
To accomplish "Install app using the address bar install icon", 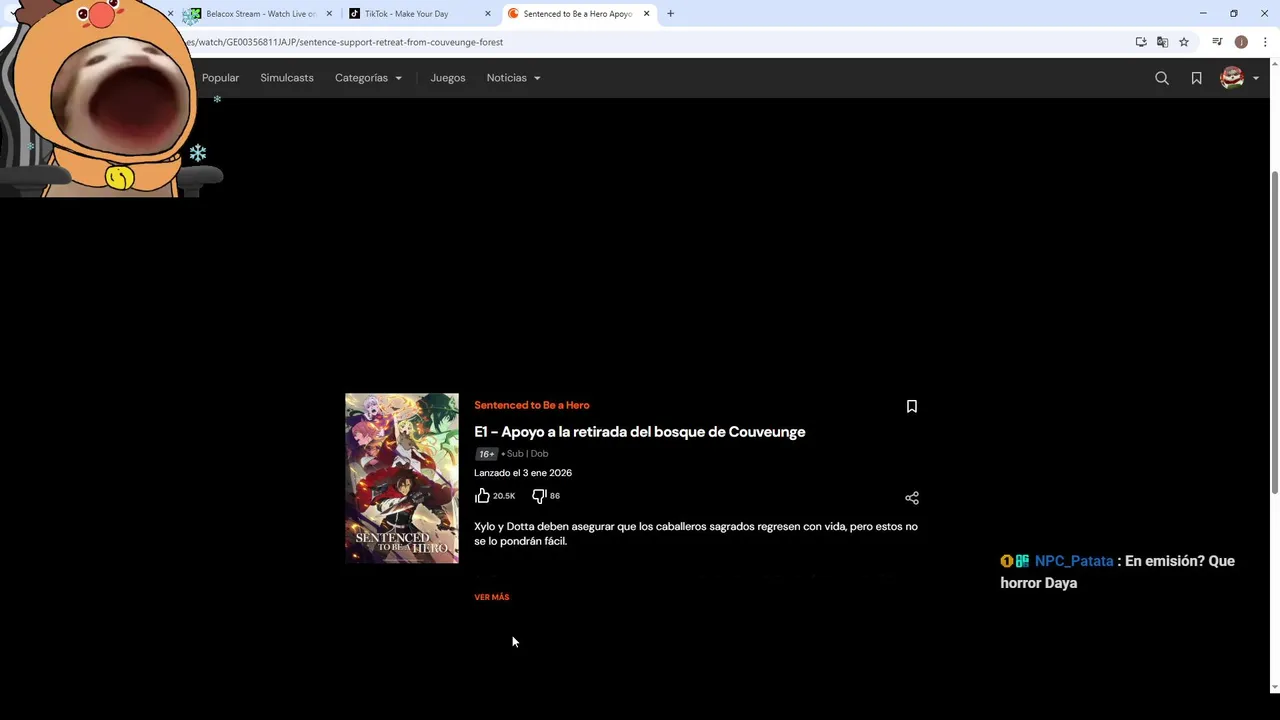I will tap(1140, 42).
